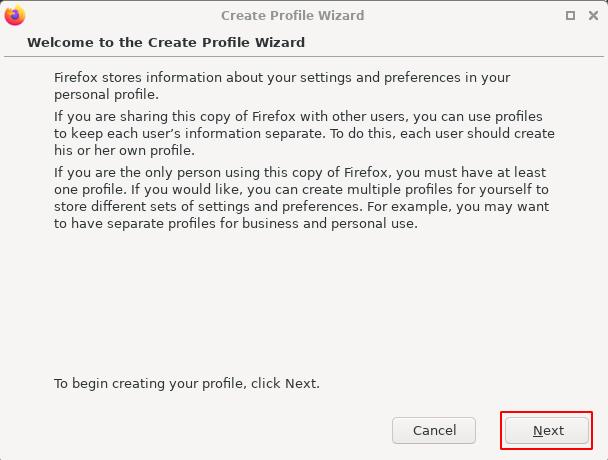Viewport: 608px width, 460px height.
Task: Click the line 'to have separate profiles for business'
Action: [236, 223]
